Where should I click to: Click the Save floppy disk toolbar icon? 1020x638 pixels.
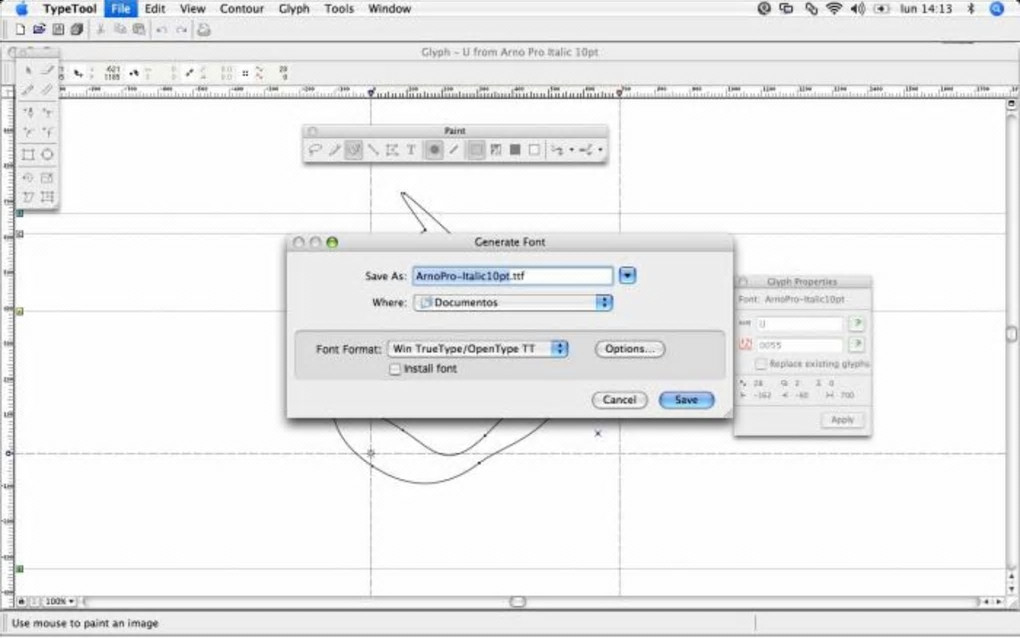pyautogui.click(x=58, y=29)
